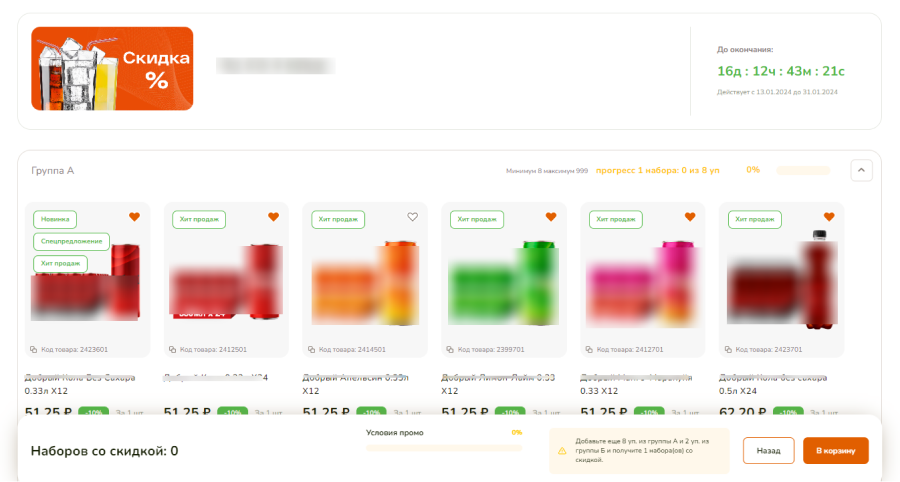
Task: Open product image for code 2412501
Action: coord(226,283)
